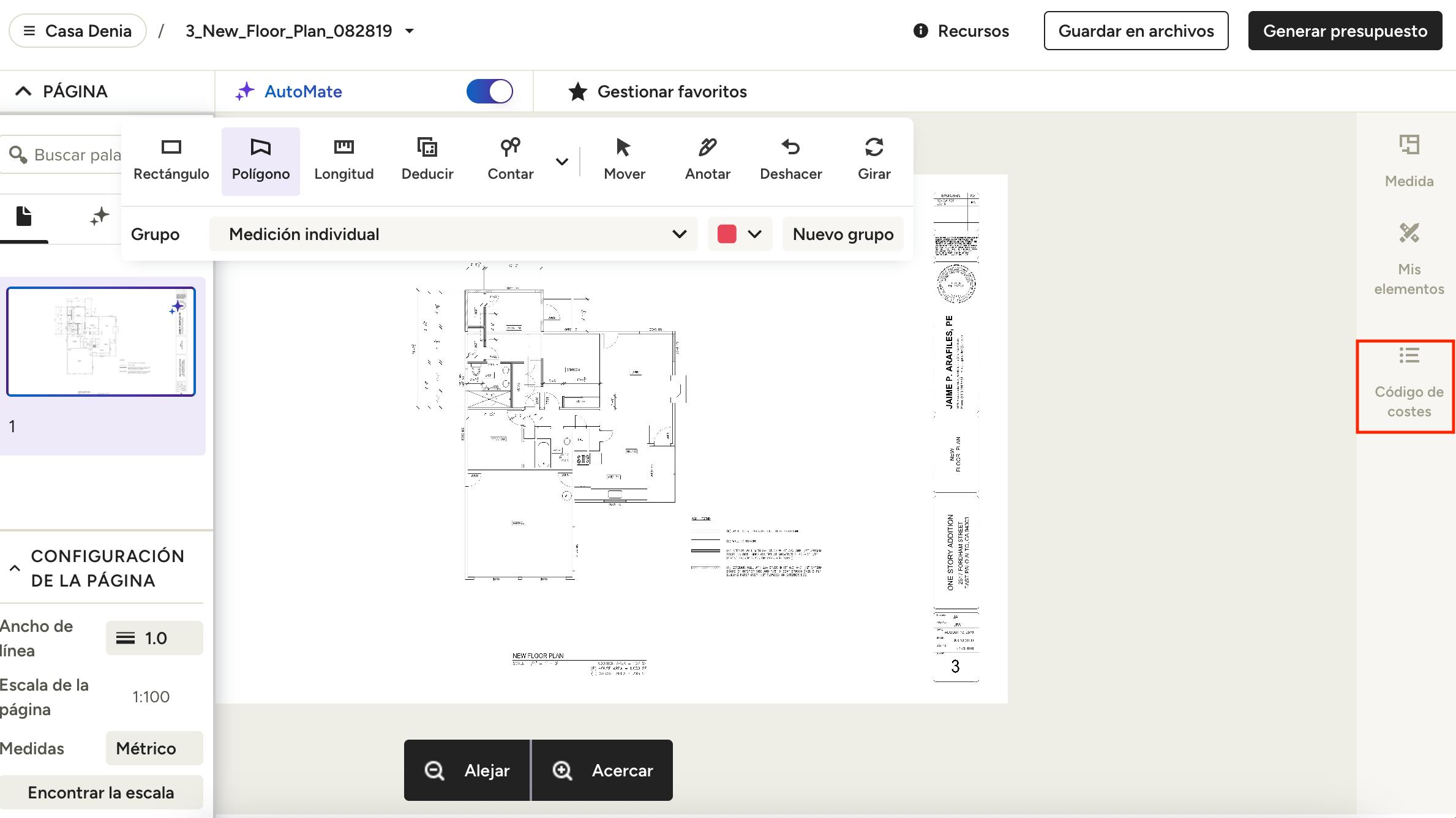Viewport: 1456px width, 818px height.
Task: Select the page 1 thumbnail
Action: pyautogui.click(x=101, y=342)
